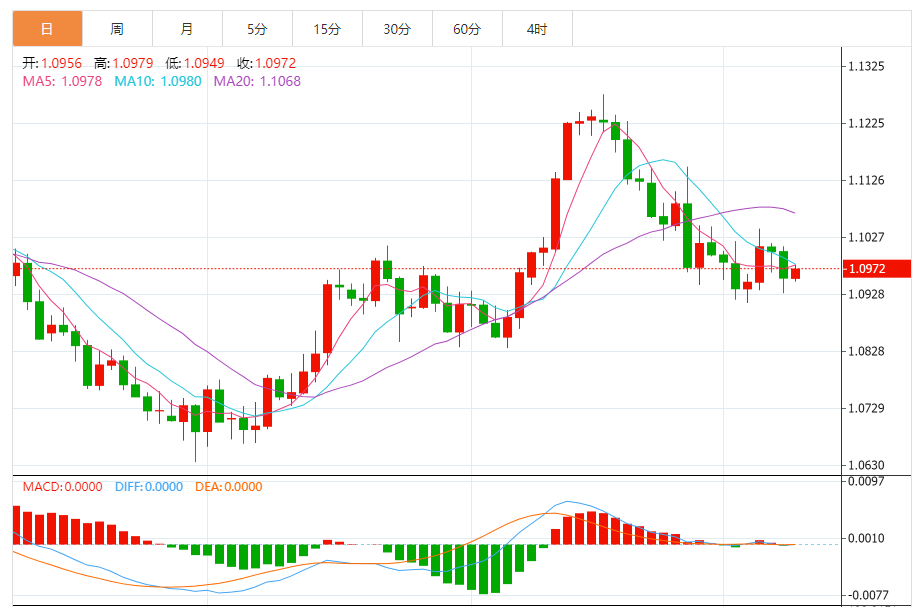Click the 1.0828 price axis label
The height and width of the screenshot is (607, 923).
(866, 351)
